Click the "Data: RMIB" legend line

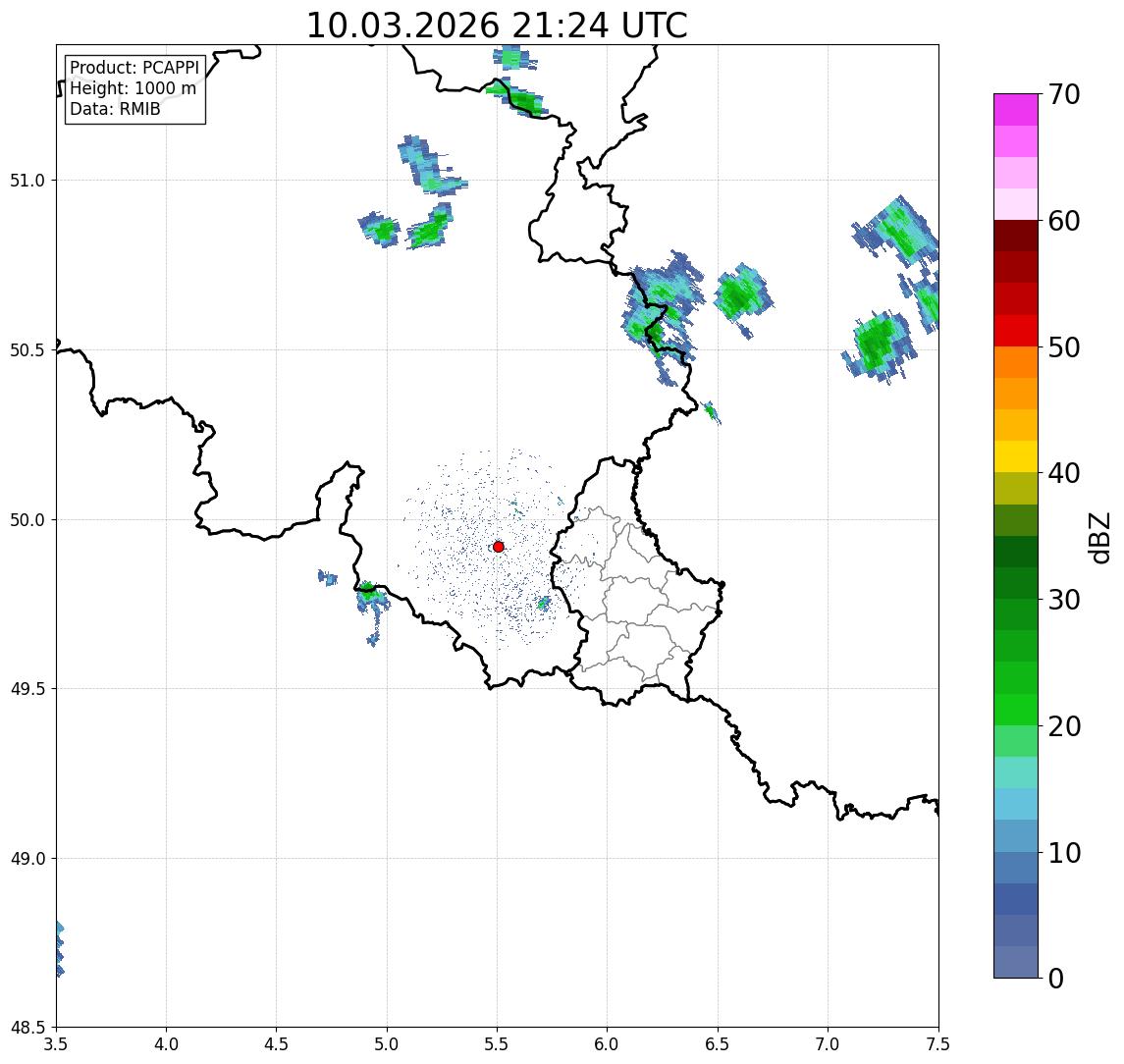tap(115, 109)
